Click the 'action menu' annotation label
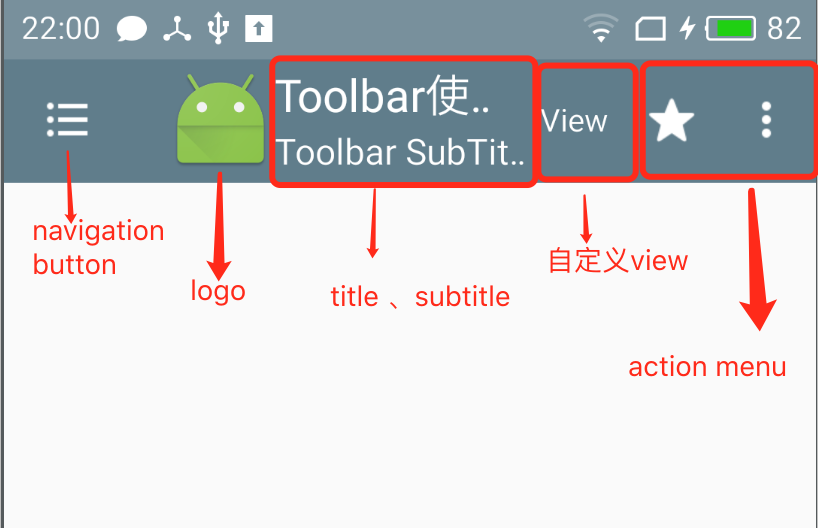 click(x=707, y=367)
